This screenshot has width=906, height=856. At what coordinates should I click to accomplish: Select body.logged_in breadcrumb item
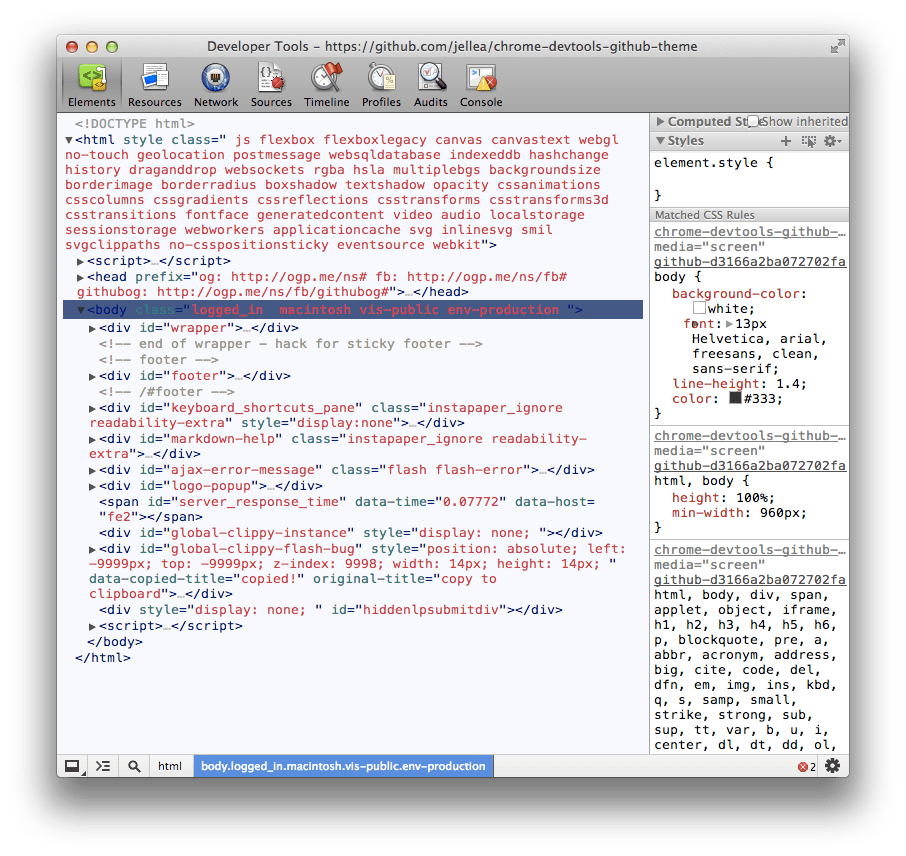pos(343,766)
